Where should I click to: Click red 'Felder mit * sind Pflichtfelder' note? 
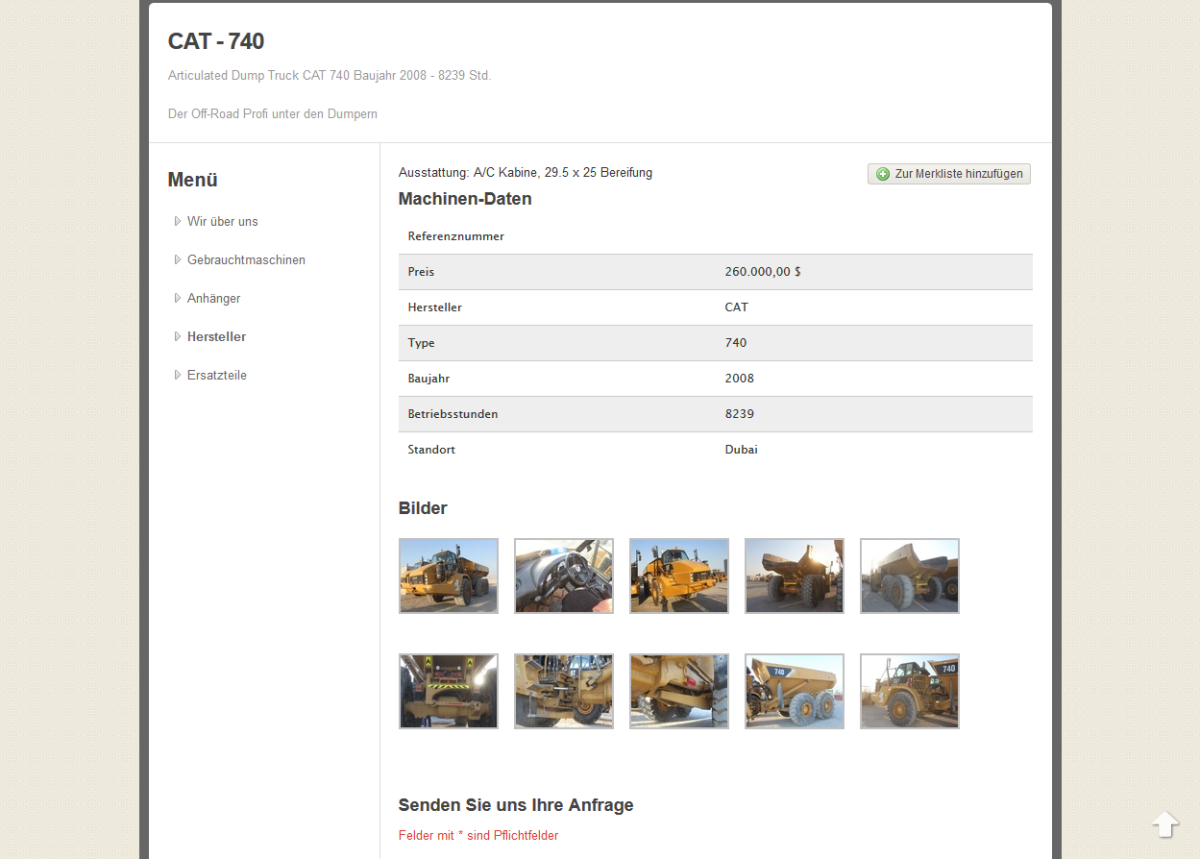(478, 835)
